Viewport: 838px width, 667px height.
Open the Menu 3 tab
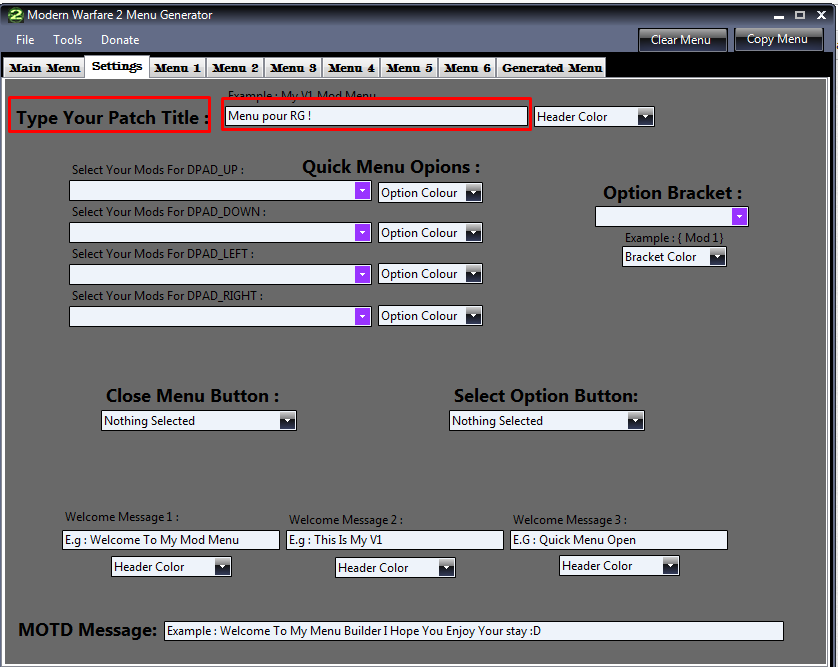coord(293,68)
